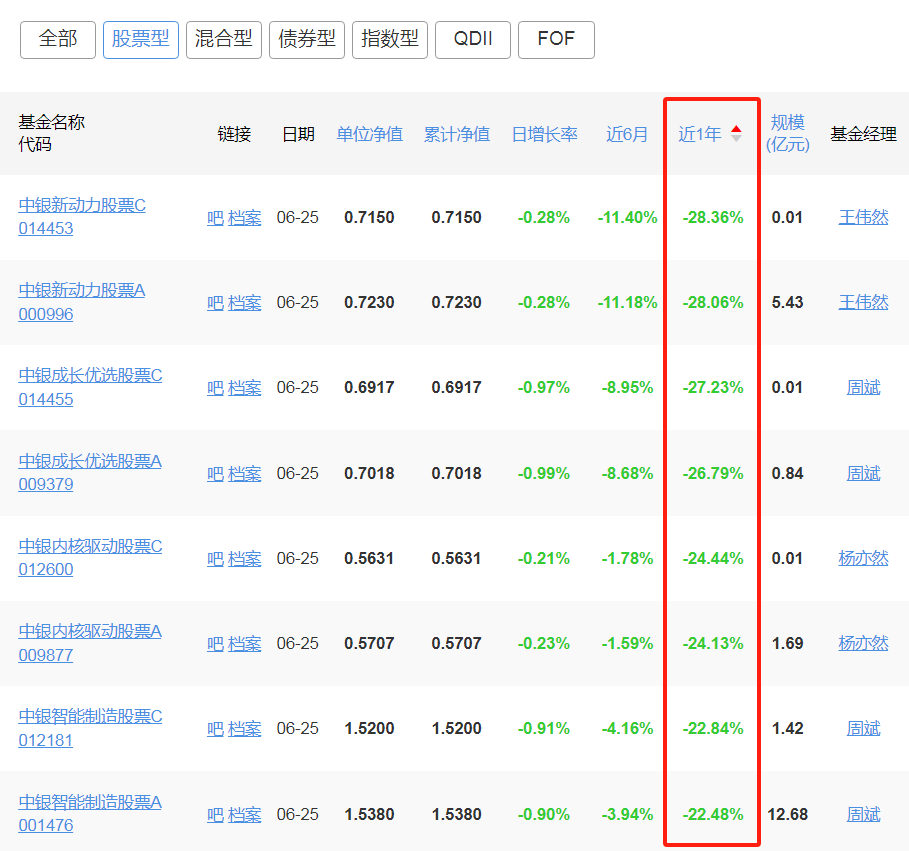Open the QDII tab
This screenshot has height=851, width=909.
[x=473, y=40]
